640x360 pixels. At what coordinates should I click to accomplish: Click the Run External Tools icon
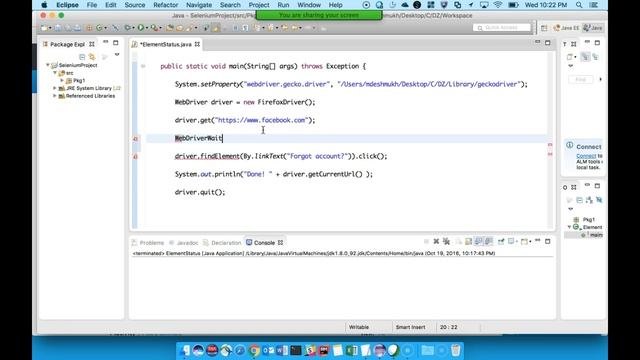[x=154, y=28]
